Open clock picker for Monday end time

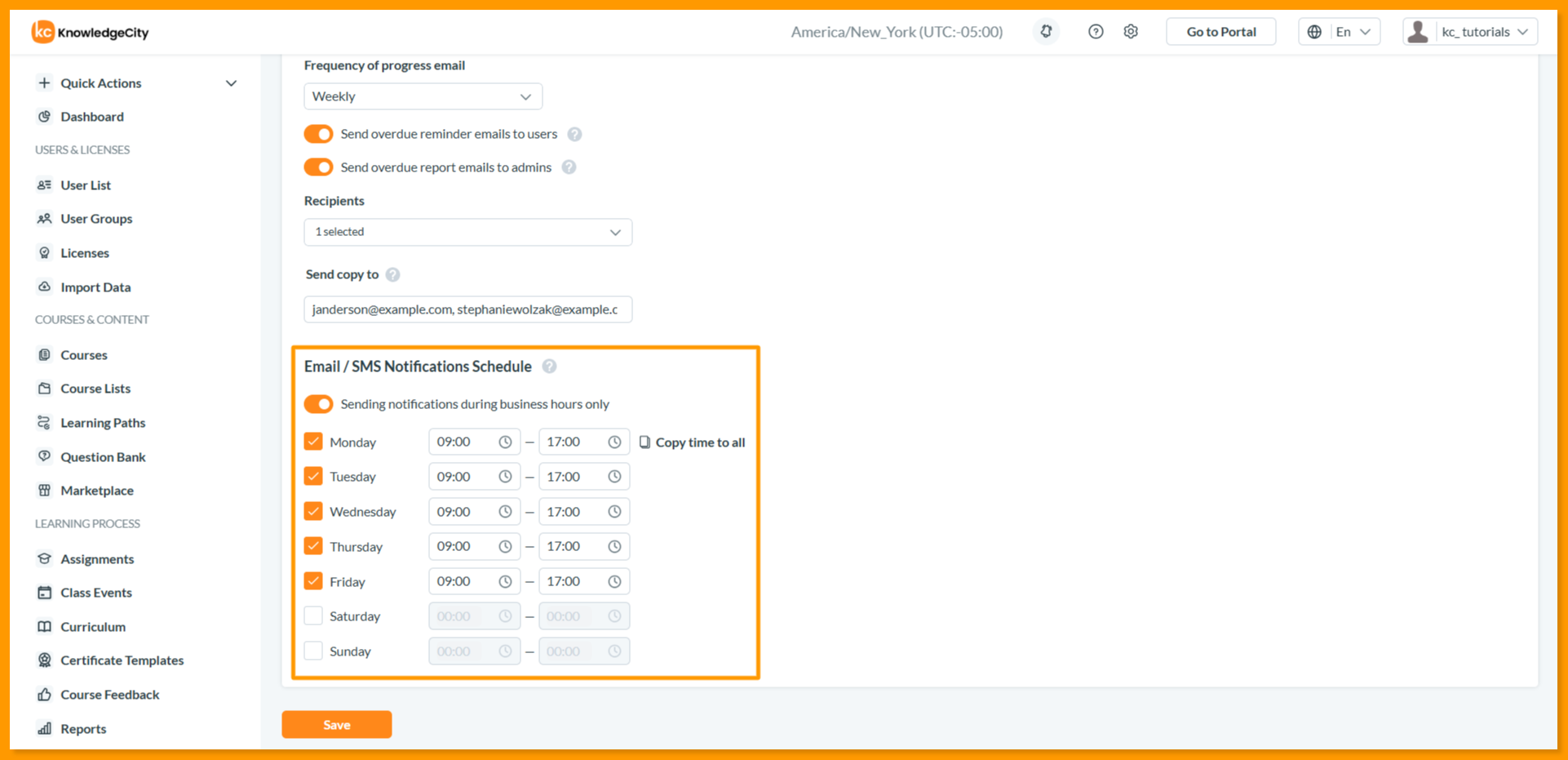pos(614,442)
